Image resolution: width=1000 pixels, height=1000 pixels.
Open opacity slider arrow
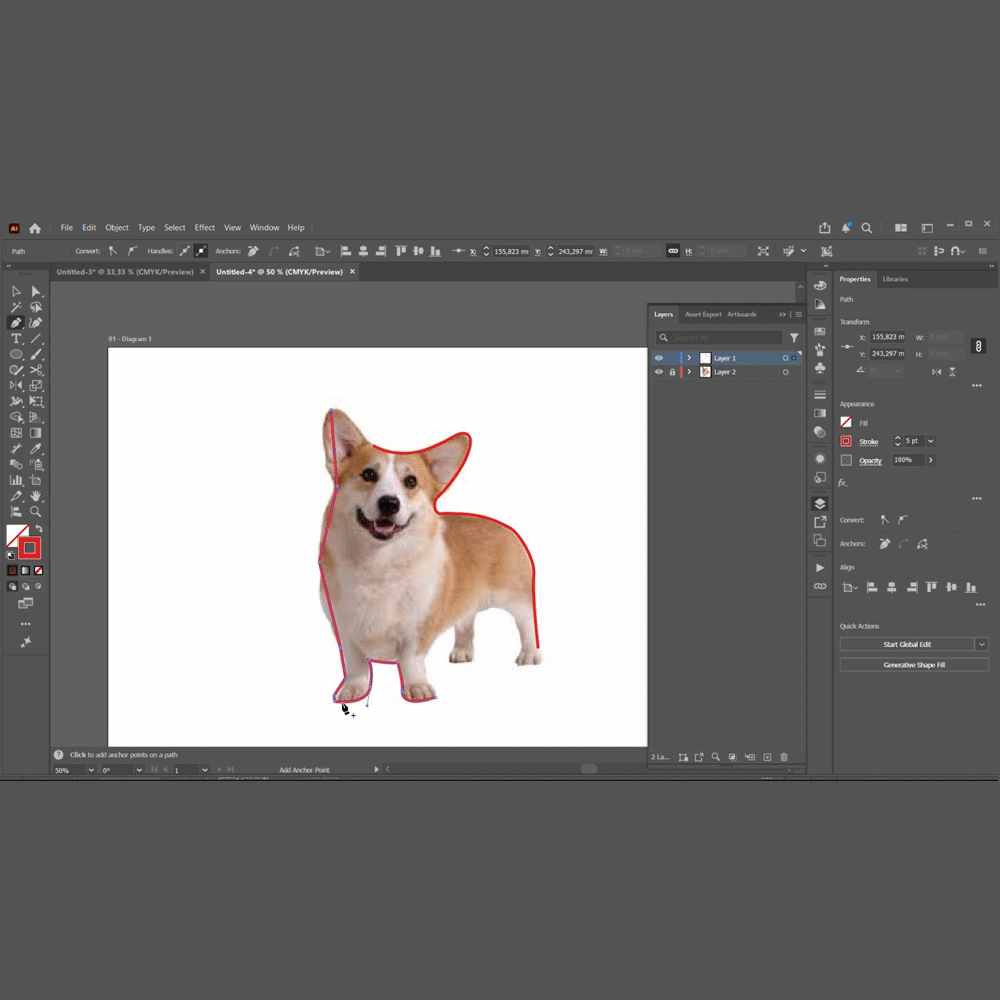click(930, 460)
